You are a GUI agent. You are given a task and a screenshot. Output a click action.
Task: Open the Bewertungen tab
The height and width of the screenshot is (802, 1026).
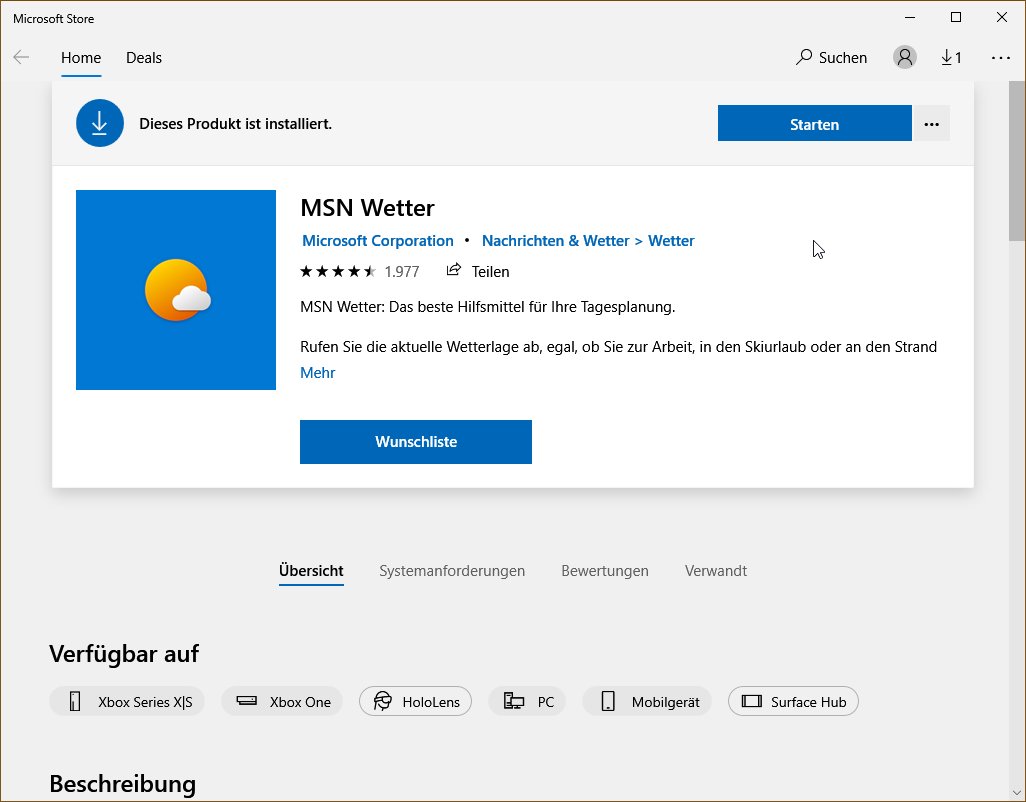605,571
